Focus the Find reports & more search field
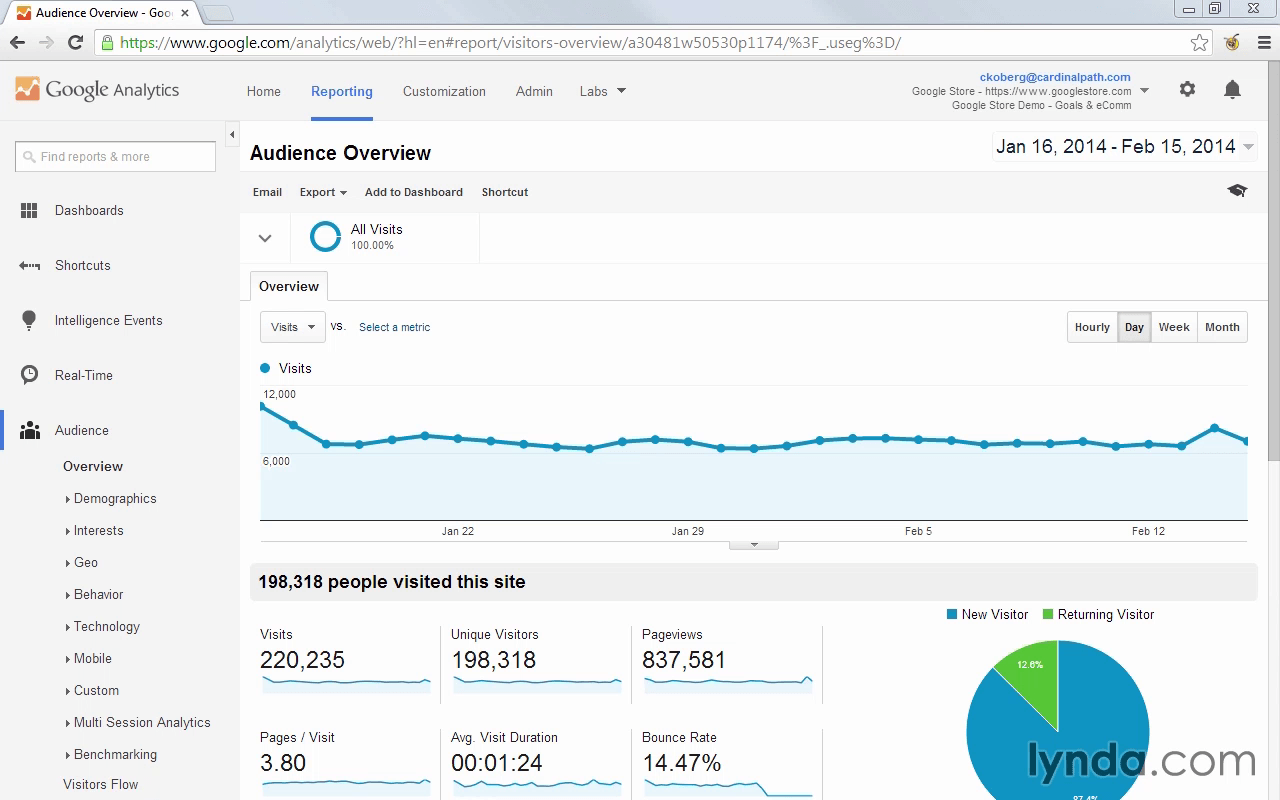 click(x=115, y=156)
